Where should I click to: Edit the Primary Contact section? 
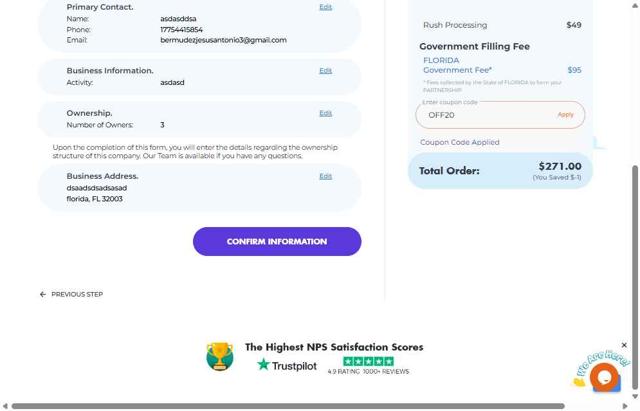pos(325,7)
